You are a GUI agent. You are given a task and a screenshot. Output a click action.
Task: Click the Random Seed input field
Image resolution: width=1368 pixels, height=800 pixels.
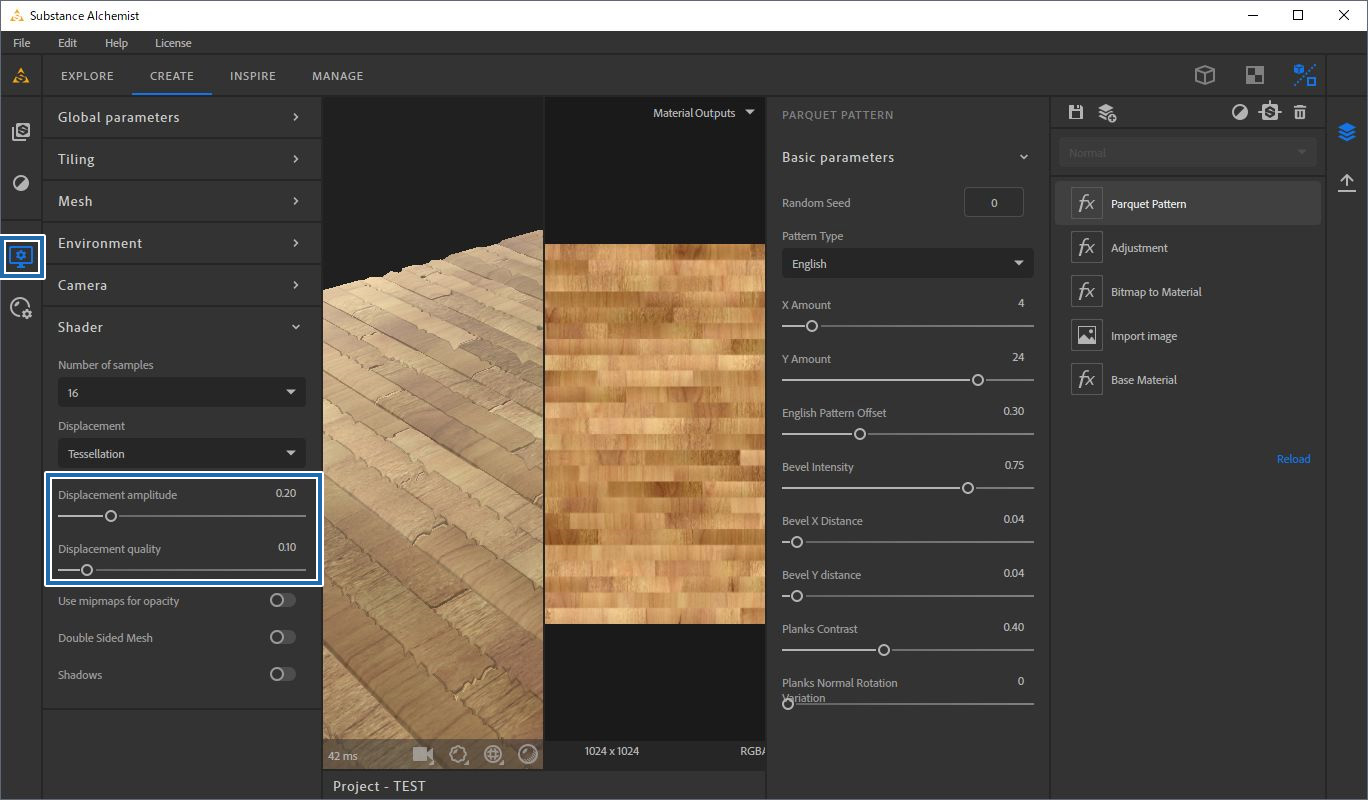pos(994,202)
